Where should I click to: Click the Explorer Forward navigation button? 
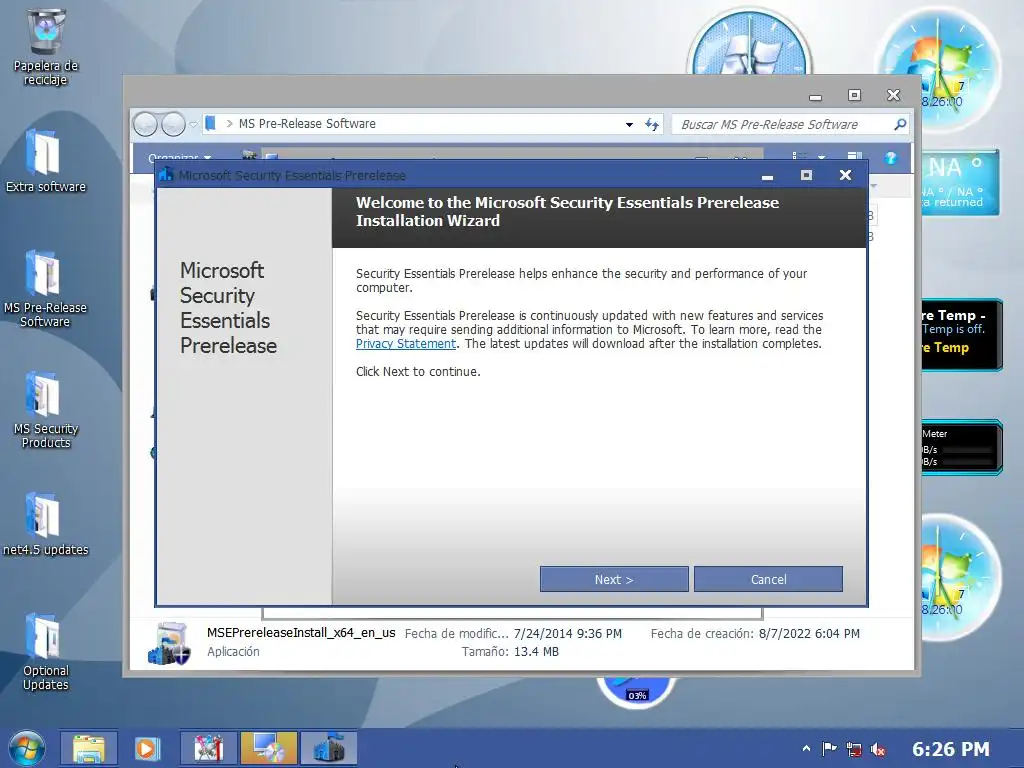(x=173, y=124)
